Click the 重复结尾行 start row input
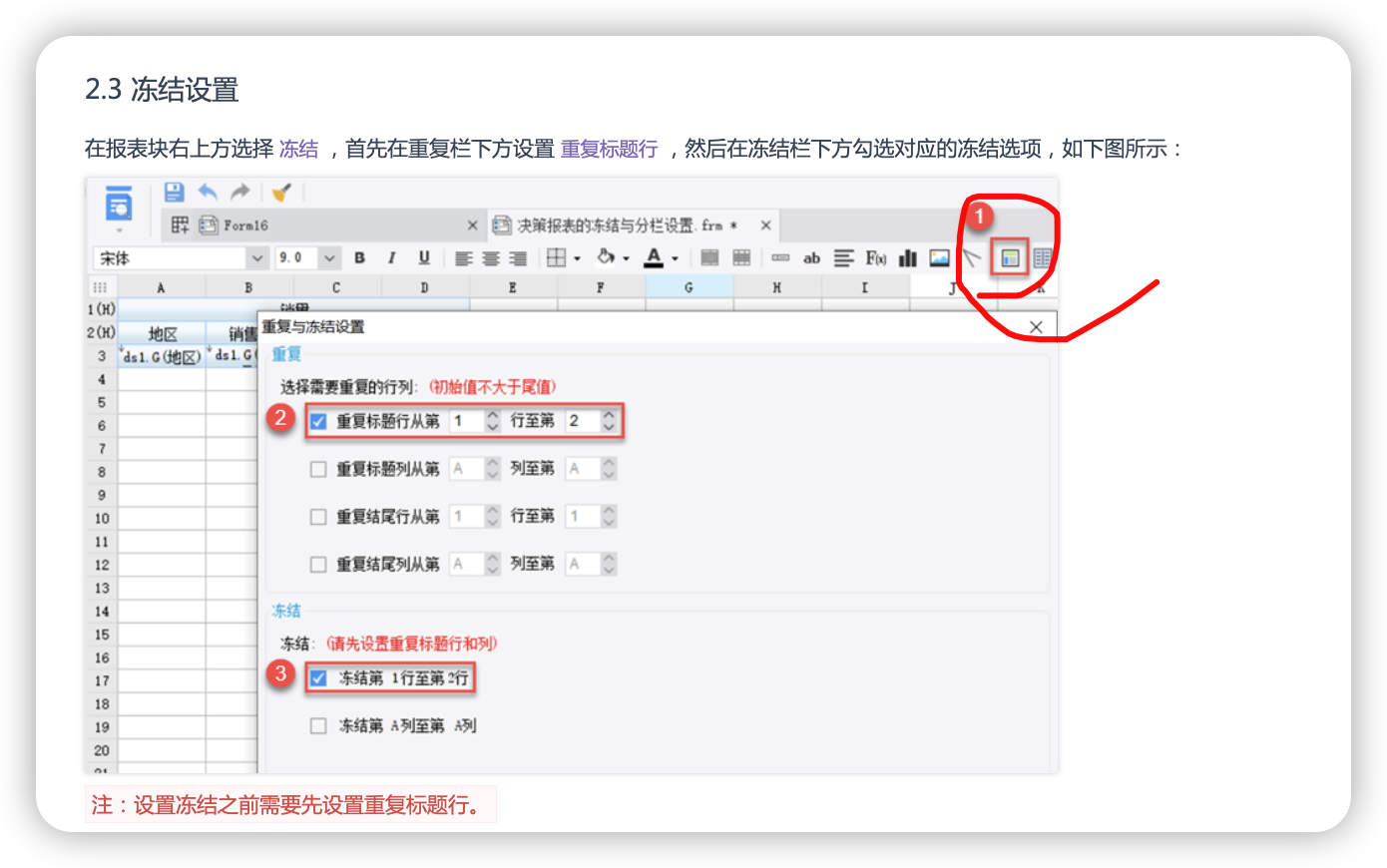1387x868 pixels. (x=467, y=517)
